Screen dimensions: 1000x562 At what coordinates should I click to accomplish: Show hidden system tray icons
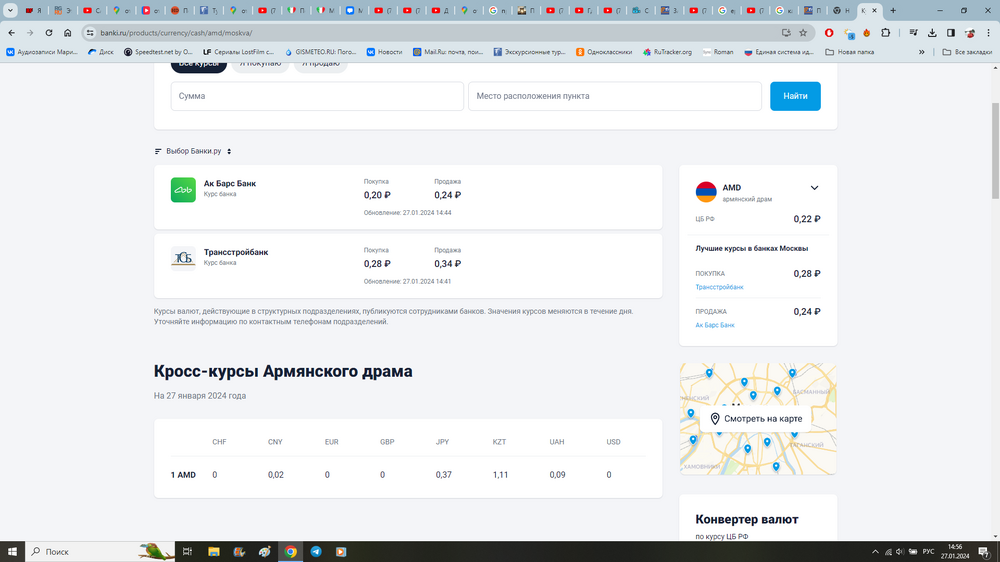[x=875, y=552]
